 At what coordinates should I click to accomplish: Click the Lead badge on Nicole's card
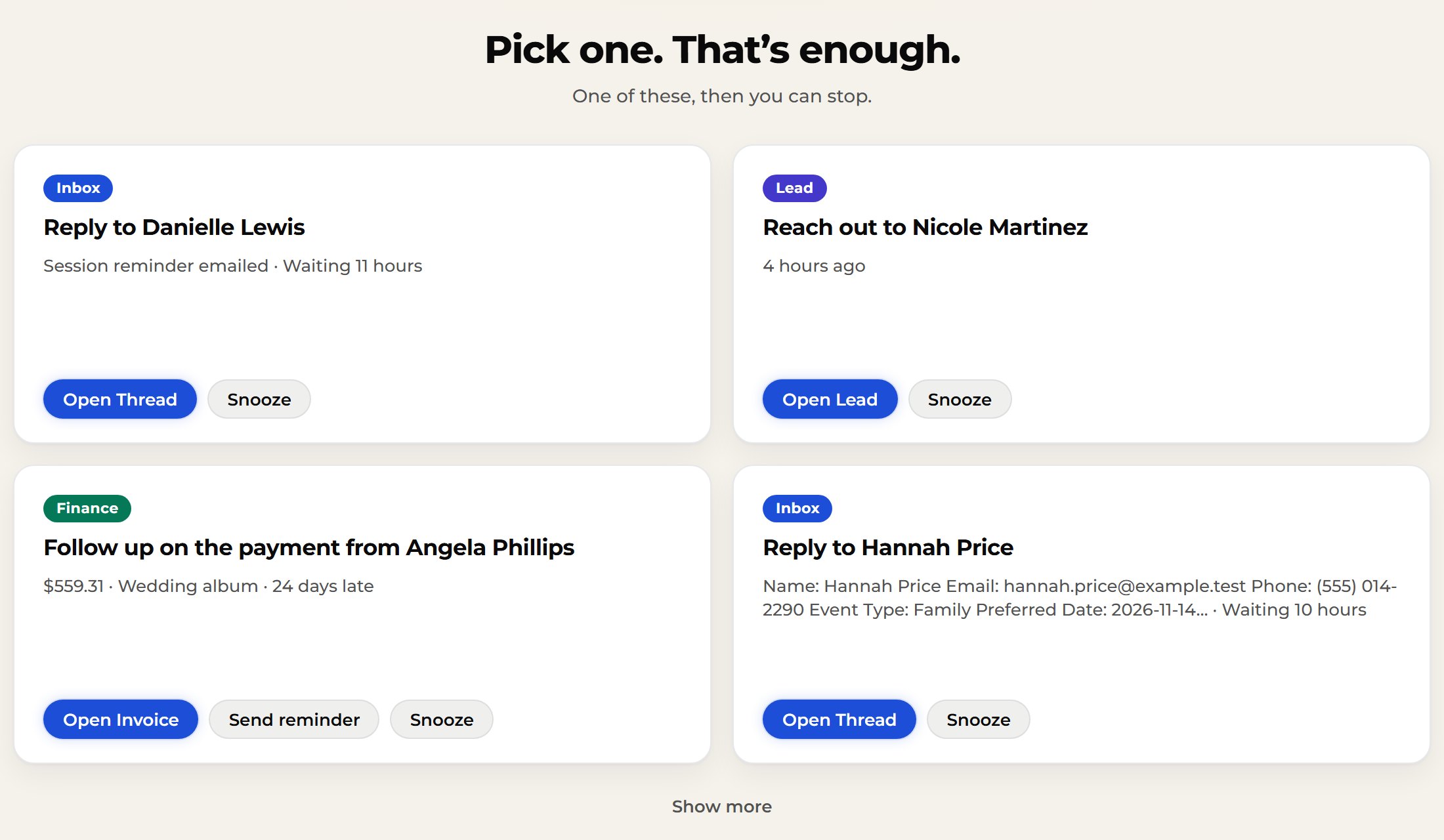point(794,188)
